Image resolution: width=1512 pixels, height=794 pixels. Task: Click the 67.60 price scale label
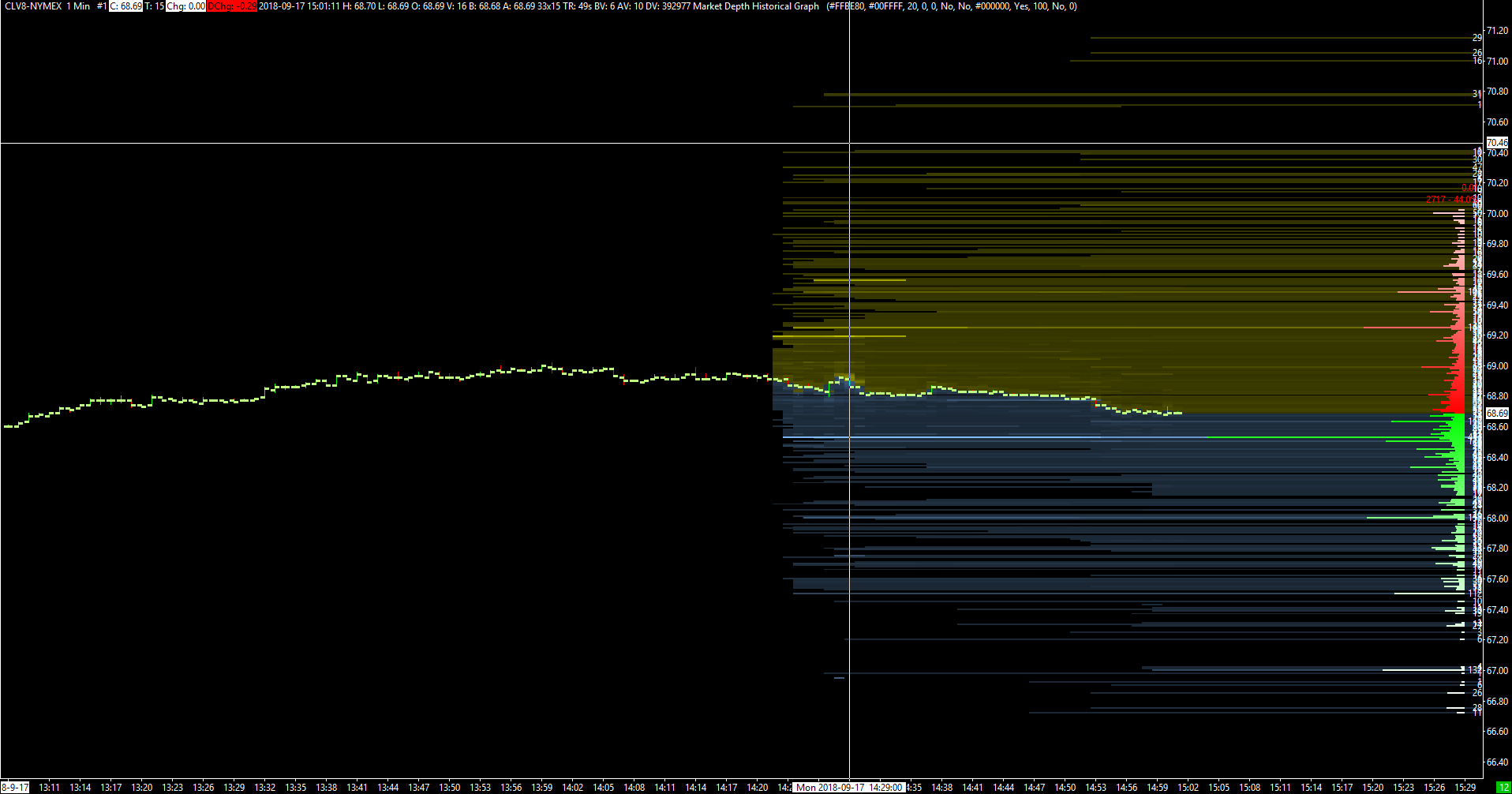click(x=1497, y=579)
